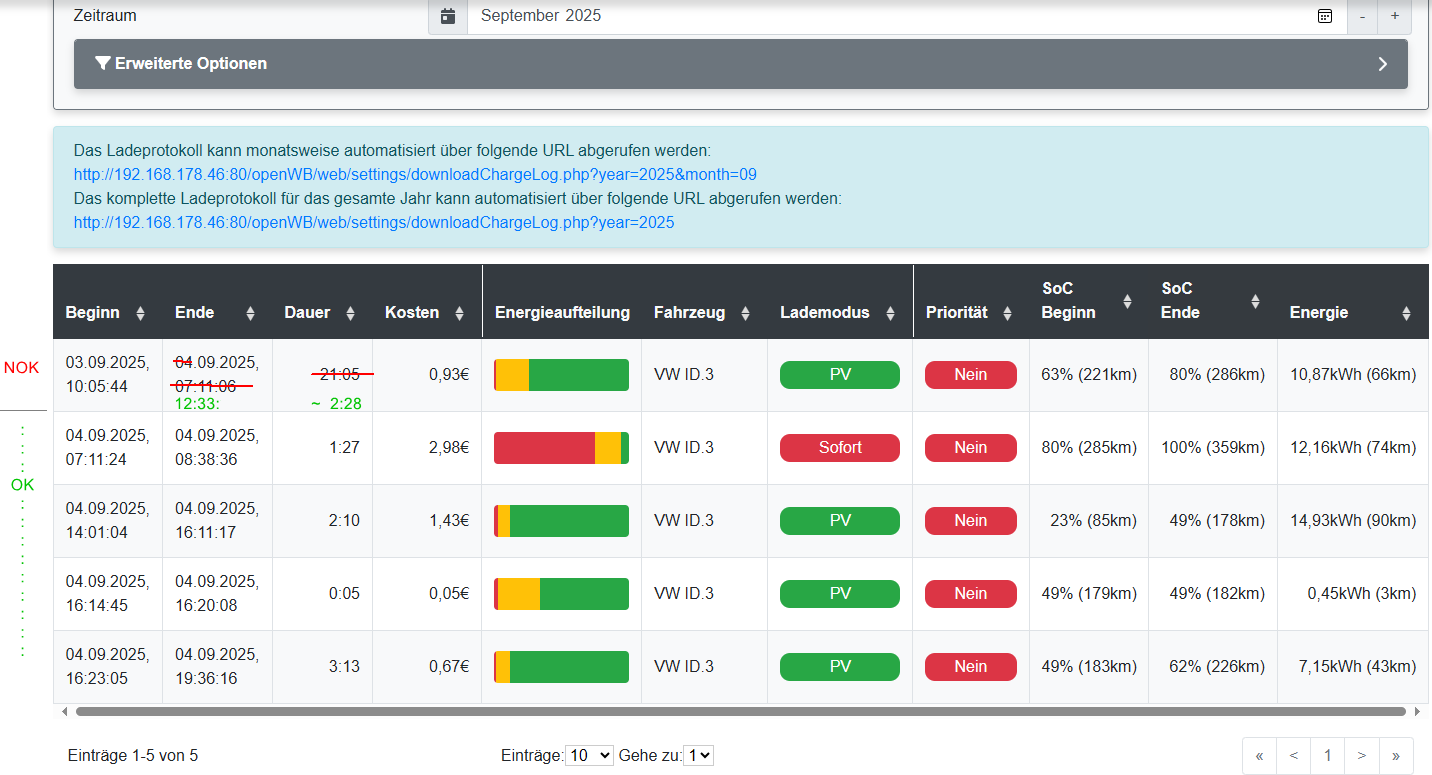Sort the table by SoC Beginn column
Viewport: 1432px width, 775px height.
[x=1127, y=301]
